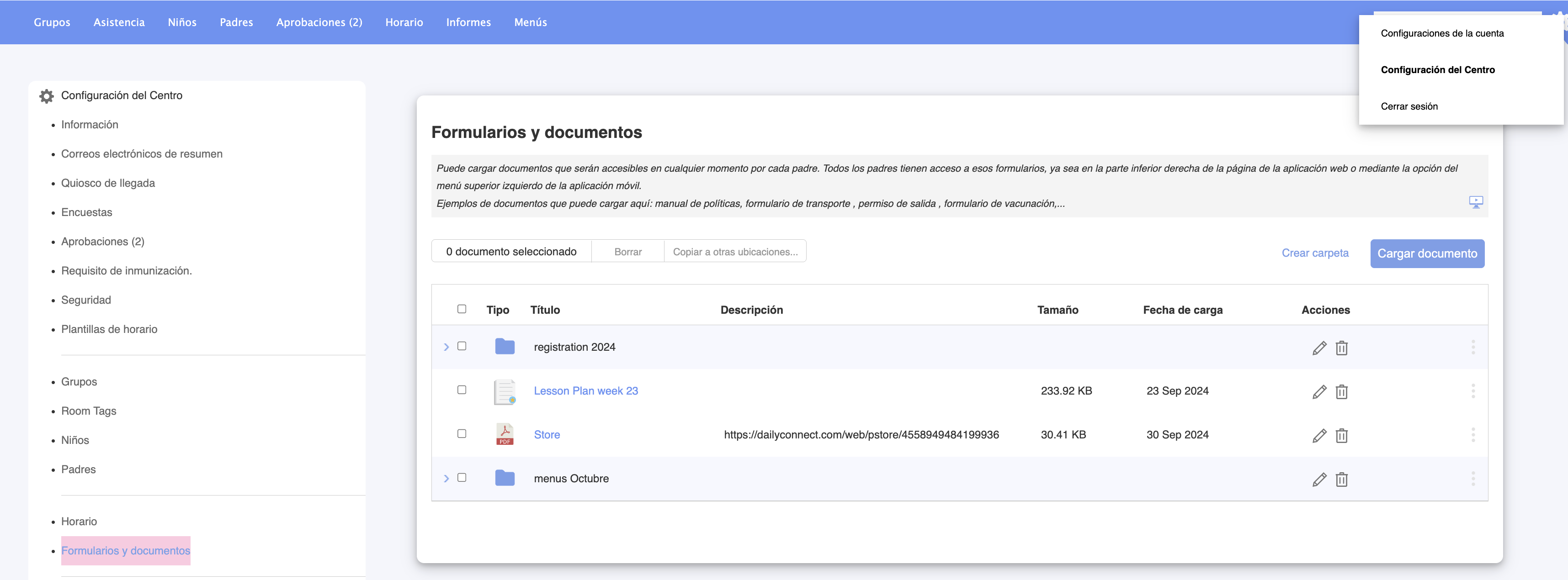Expand the menus Octubre folder chevron
The width and height of the screenshot is (1568, 580).
tap(446, 479)
